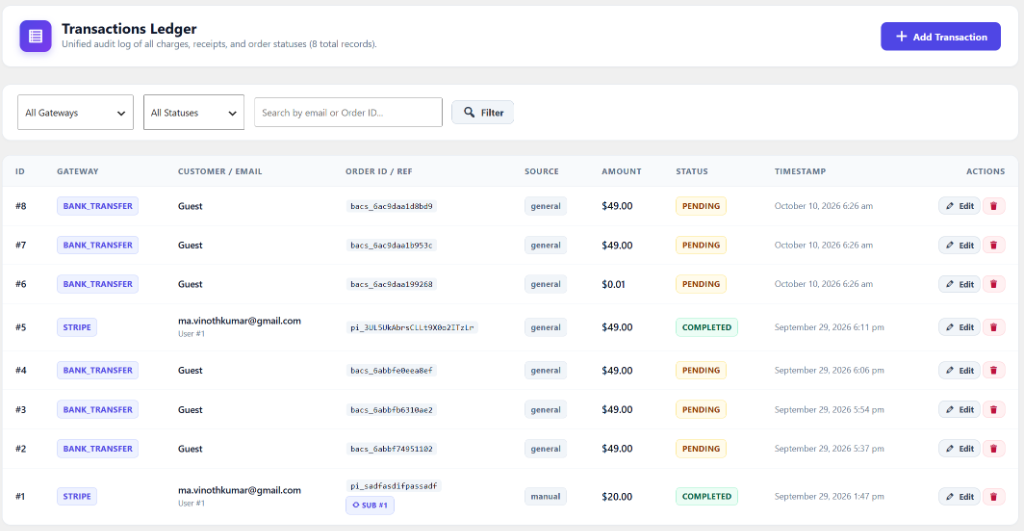Viewport: 1024px width, 531px height.
Task: Click BANK_TRANSFER badge in row #8
Action: pyautogui.click(x=97, y=206)
